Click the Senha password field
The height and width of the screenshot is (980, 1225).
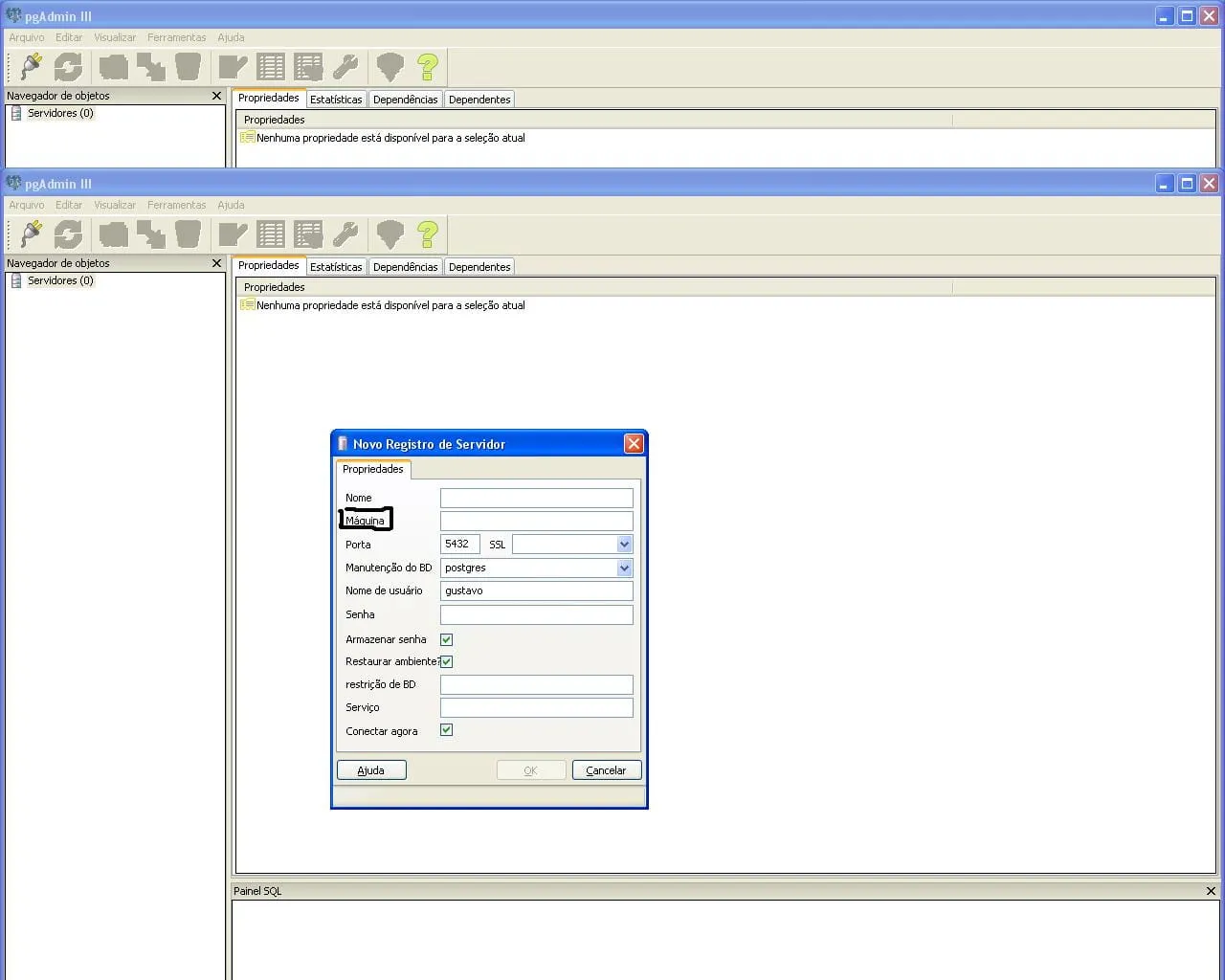[x=537, y=614]
